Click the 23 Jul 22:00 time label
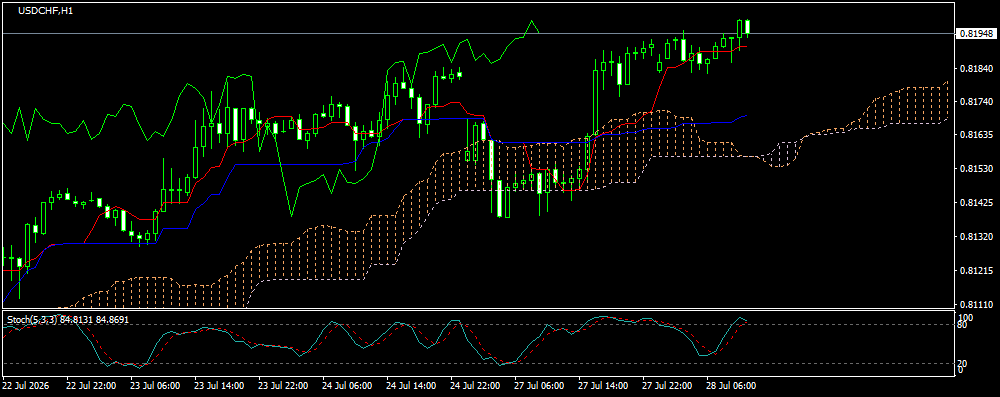Screen dimensions: 1000x397 click(283, 386)
